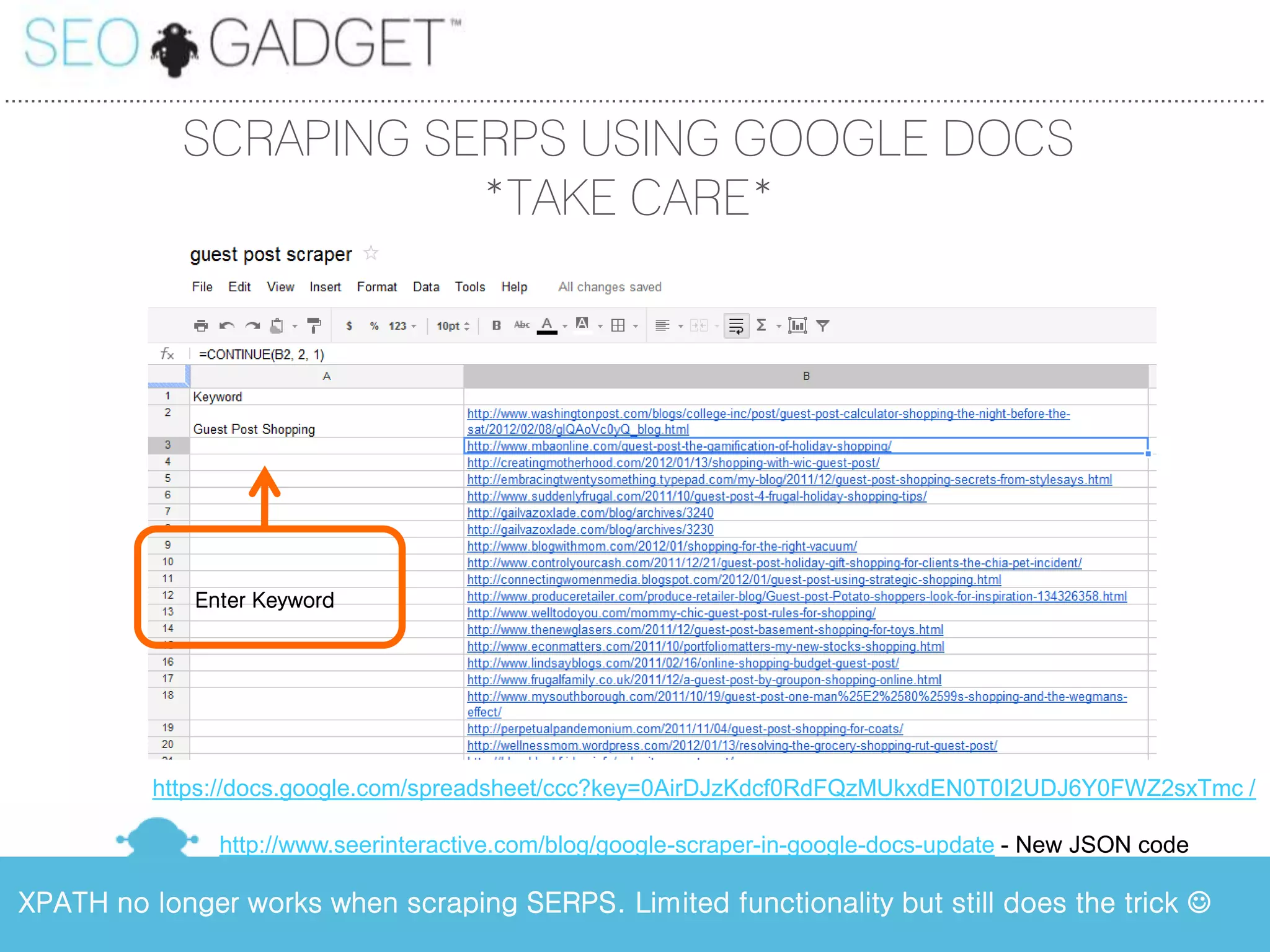
Task: Click the horizontal align icon
Action: pos(662,325)
